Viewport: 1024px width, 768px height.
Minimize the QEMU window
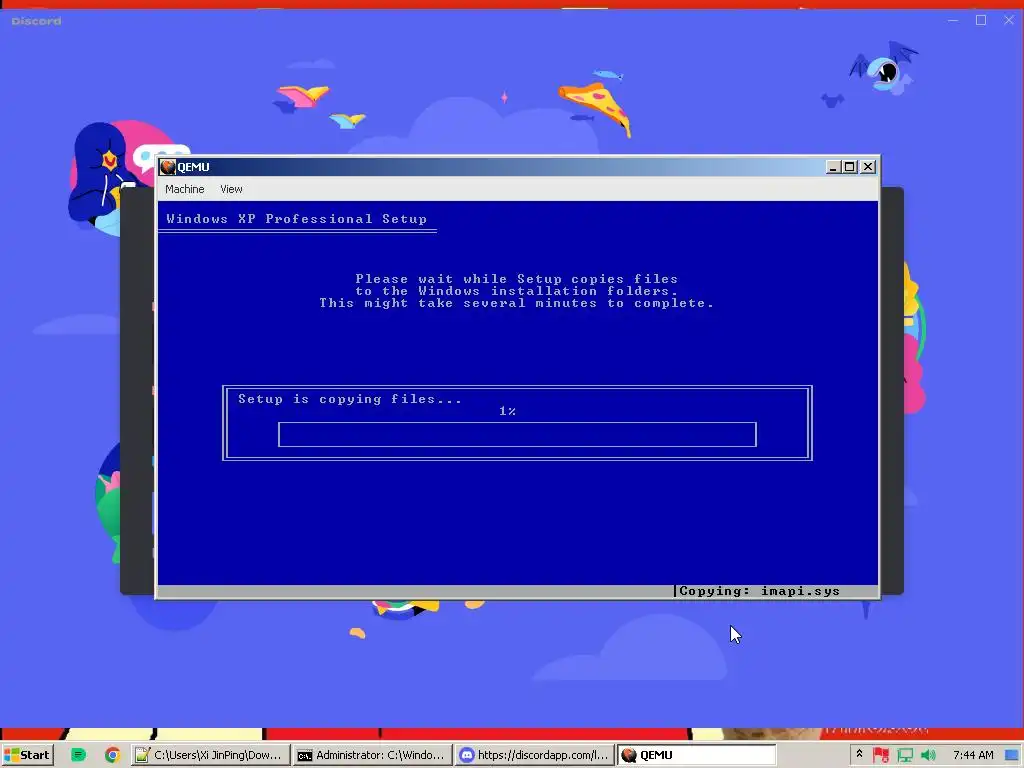pos(833,167)
